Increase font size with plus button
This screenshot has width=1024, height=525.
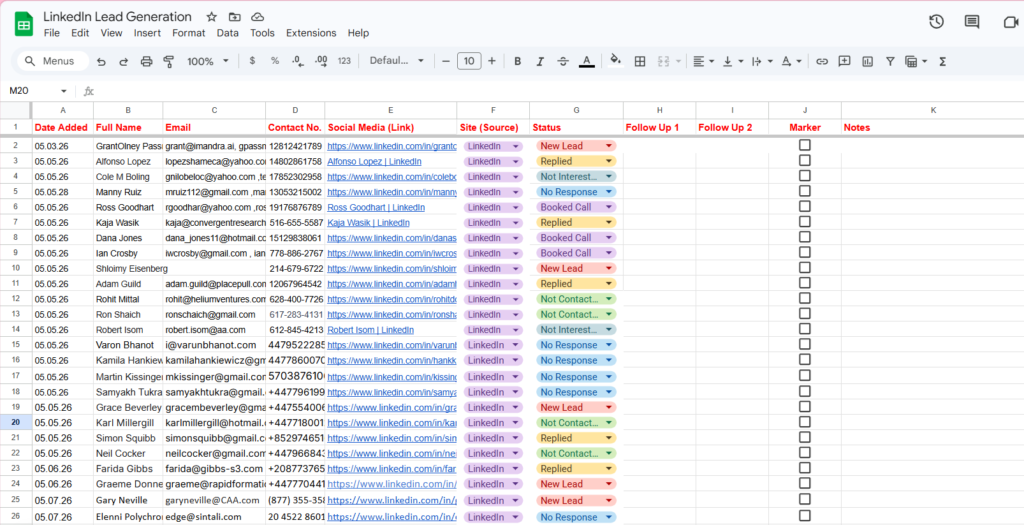(492, 61)
